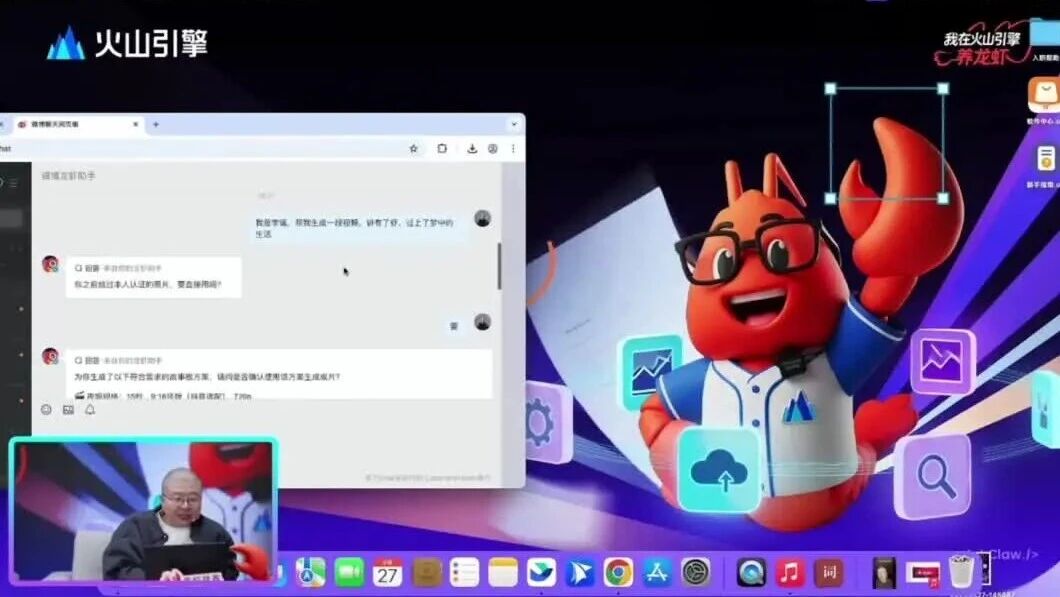
Task: Open FaceTime from the Dock
Action: [x=349, y=573]
